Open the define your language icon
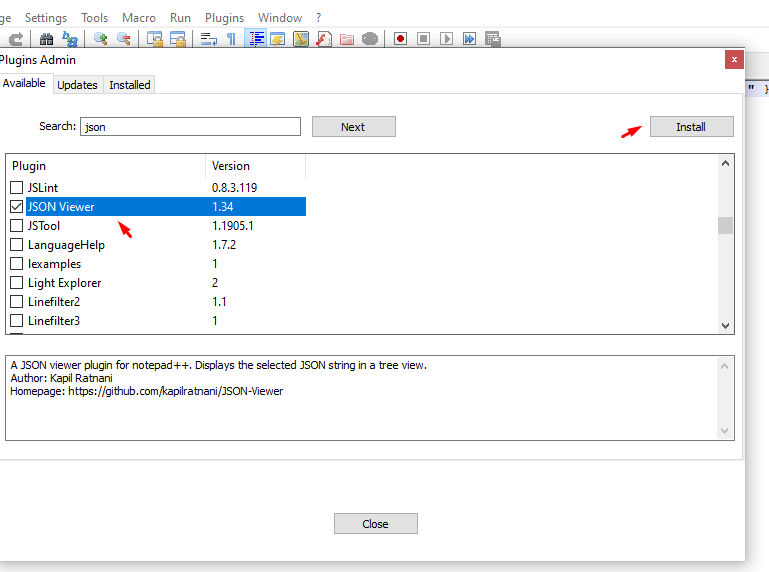 coord(278,39)
